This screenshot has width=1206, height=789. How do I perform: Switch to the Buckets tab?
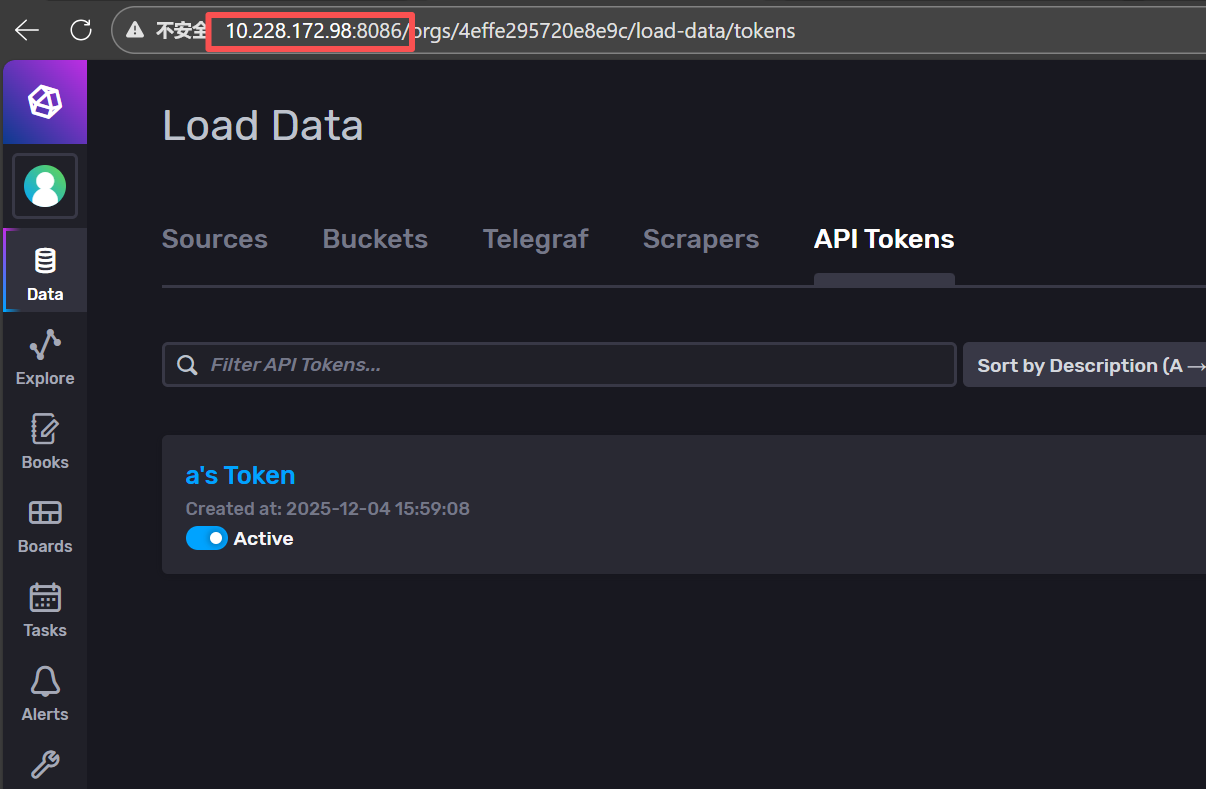[x=375, y=240]
